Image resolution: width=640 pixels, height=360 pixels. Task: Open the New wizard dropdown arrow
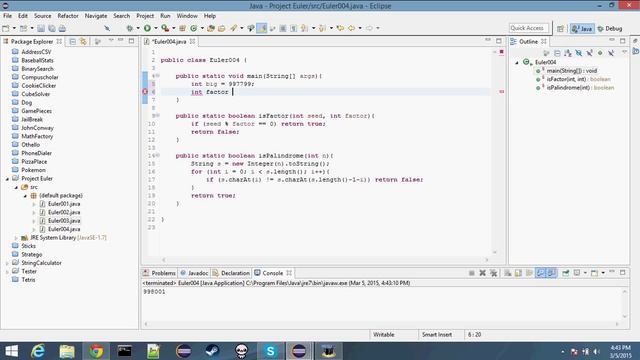click(x=13, y=28)
